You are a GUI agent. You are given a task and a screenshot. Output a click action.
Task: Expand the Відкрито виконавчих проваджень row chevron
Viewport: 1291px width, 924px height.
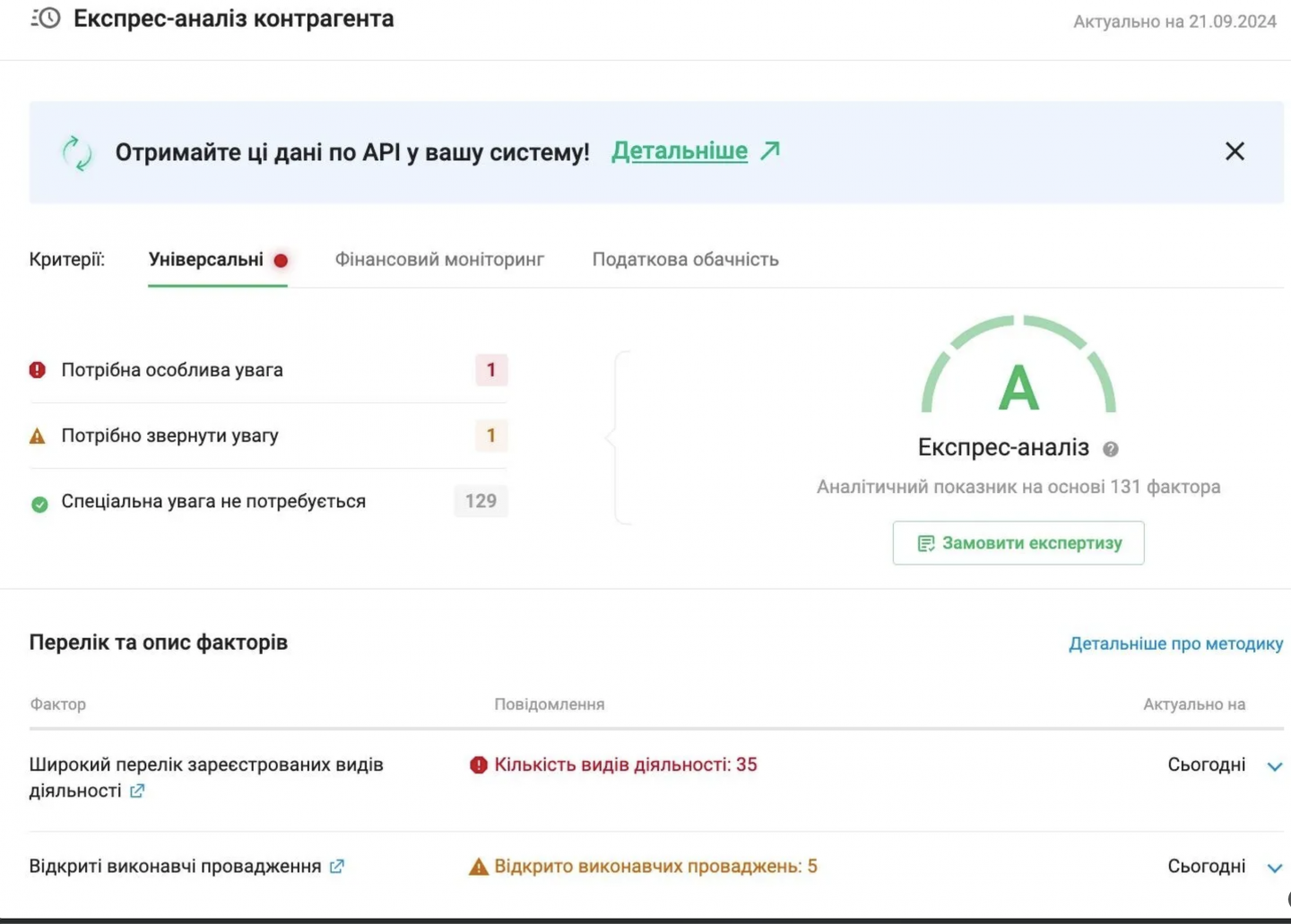1274,868
